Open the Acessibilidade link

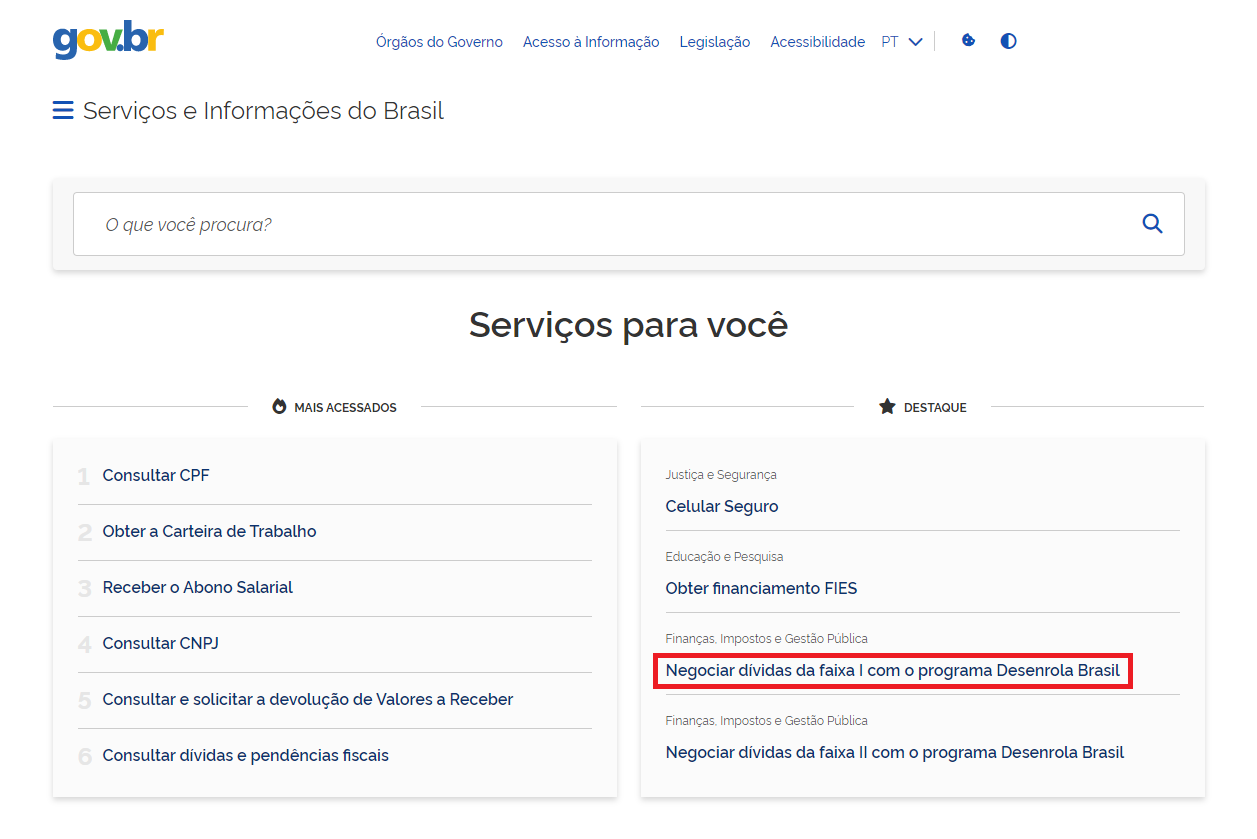pyautogui.click(x=817, y=42)
